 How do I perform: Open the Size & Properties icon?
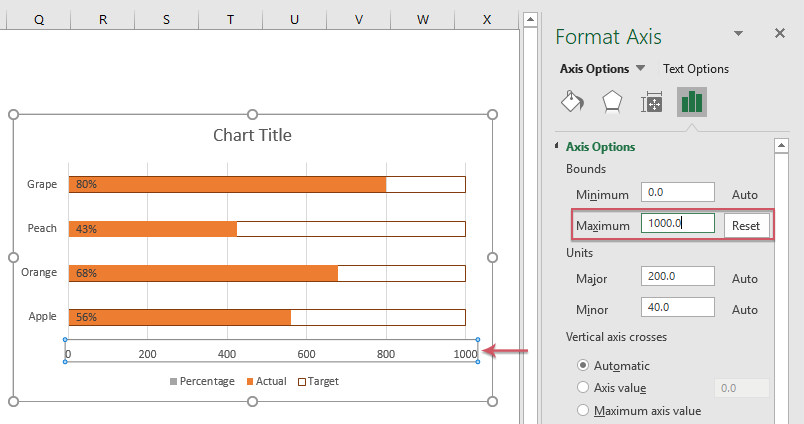(652, 102)
